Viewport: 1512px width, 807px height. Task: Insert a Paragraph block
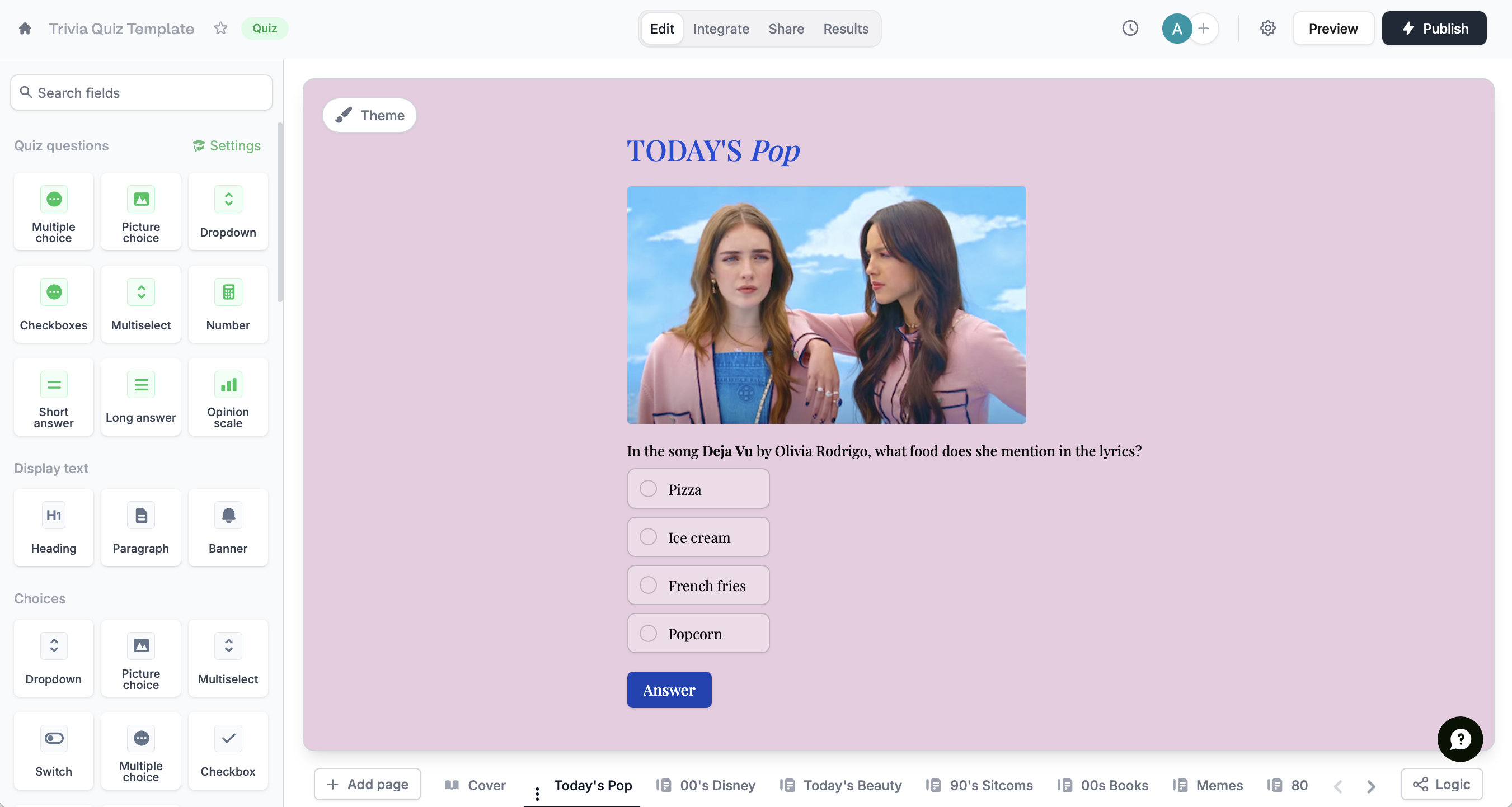pos(141,528)
